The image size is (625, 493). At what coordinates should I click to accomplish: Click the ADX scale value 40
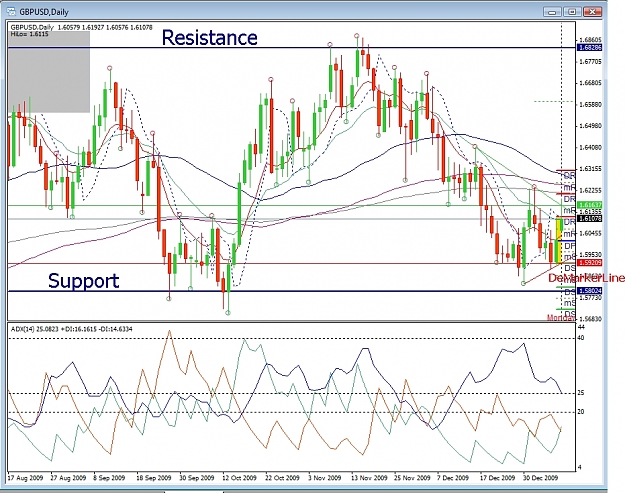(x=581, y=338)
